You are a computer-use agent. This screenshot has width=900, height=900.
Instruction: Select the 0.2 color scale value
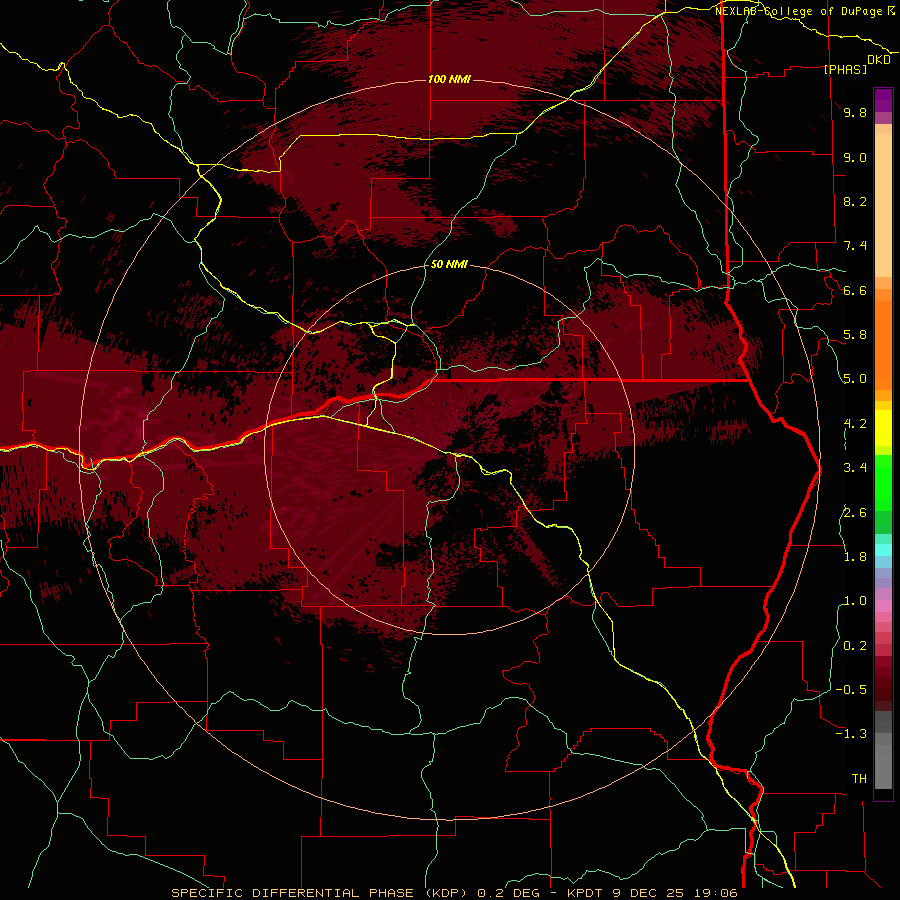click(855, 646)
